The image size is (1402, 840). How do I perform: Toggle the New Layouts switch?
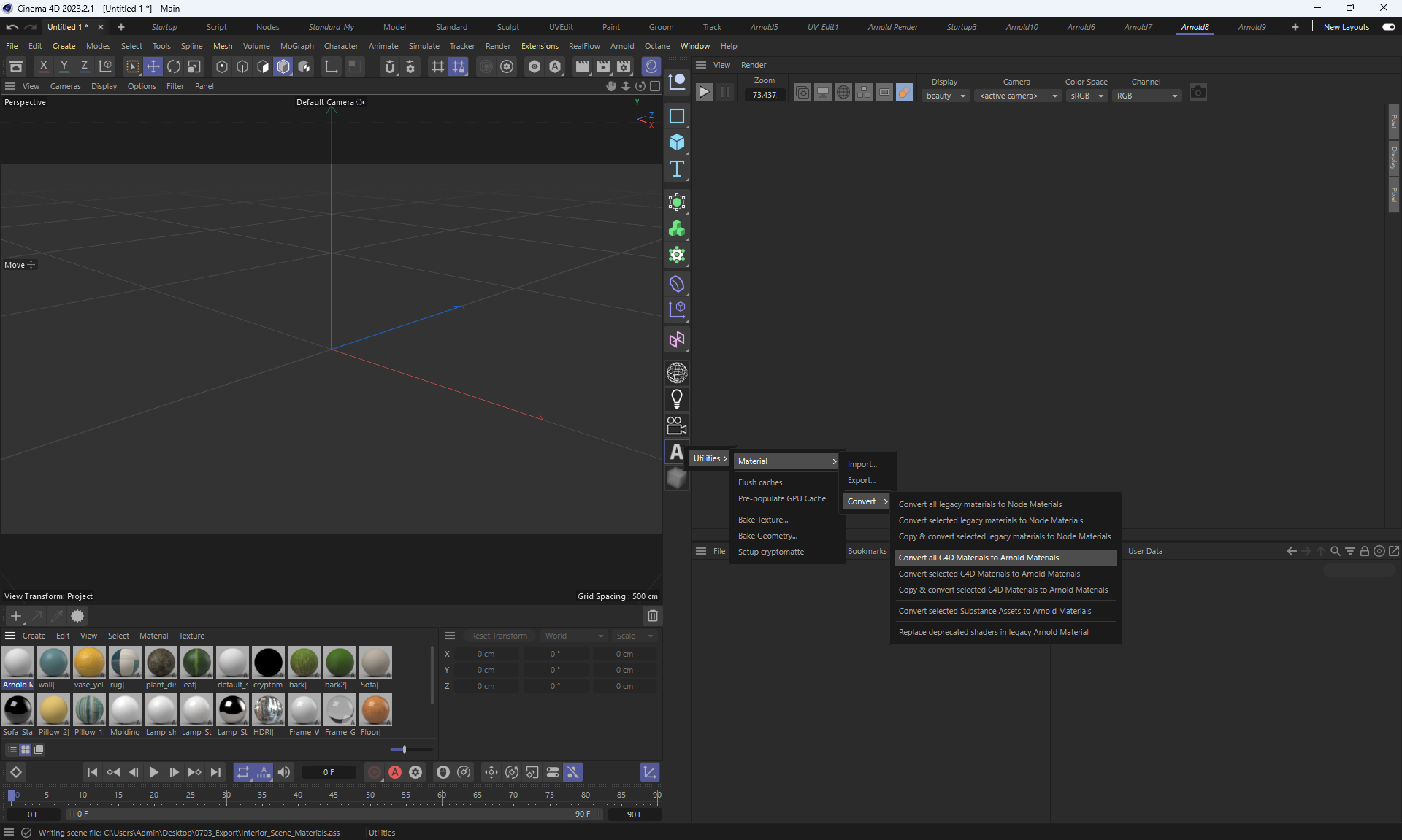(1388, 27)
